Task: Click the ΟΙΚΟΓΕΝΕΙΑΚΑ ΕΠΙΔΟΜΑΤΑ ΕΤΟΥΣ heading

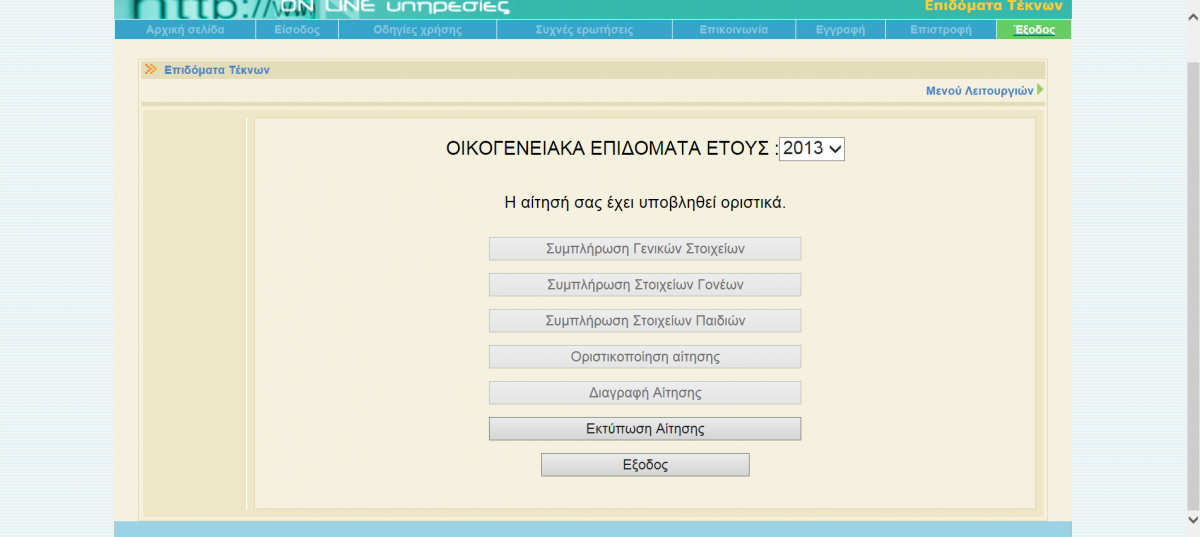Action: pos(611,149)
